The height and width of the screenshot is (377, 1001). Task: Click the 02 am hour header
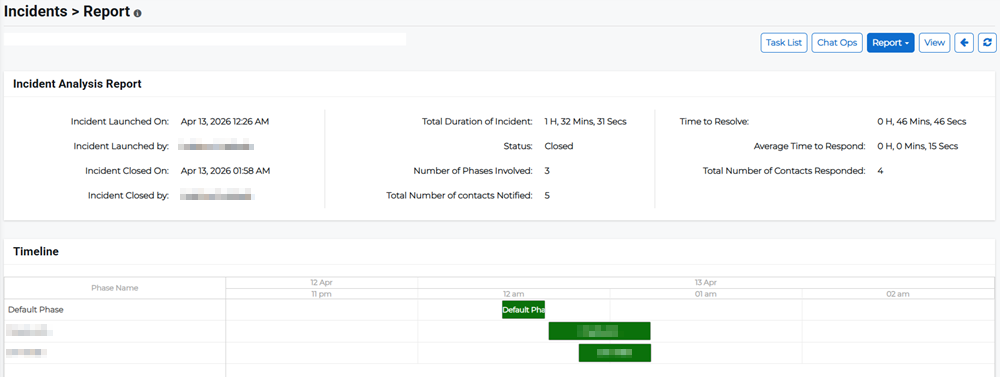click(898, 294)
